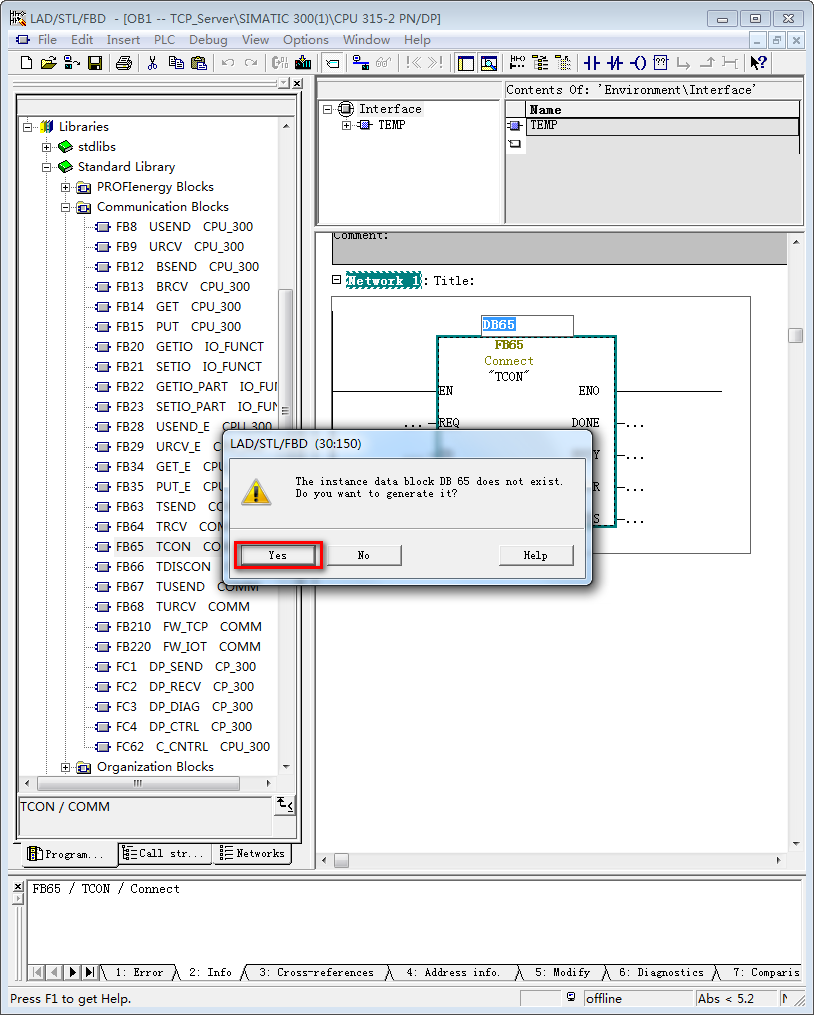
Task: Switch to the Call structure tab
Action: (164, 853)
